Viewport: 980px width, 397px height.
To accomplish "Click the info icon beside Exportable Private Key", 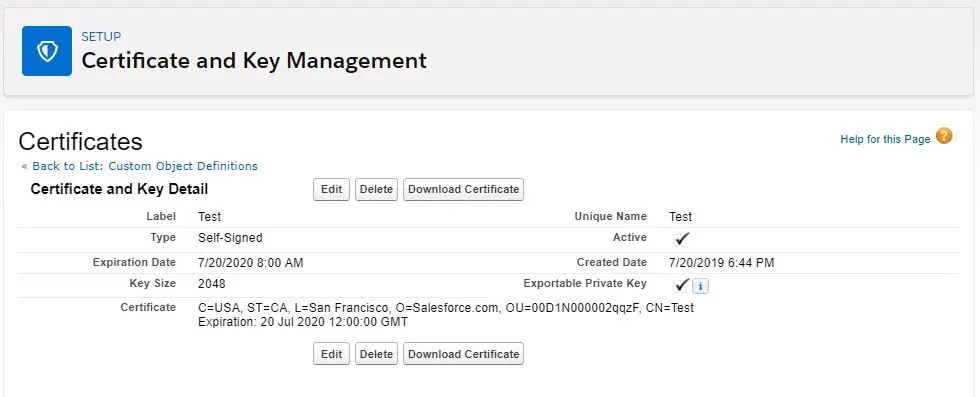I will click(x=701, y=286).
